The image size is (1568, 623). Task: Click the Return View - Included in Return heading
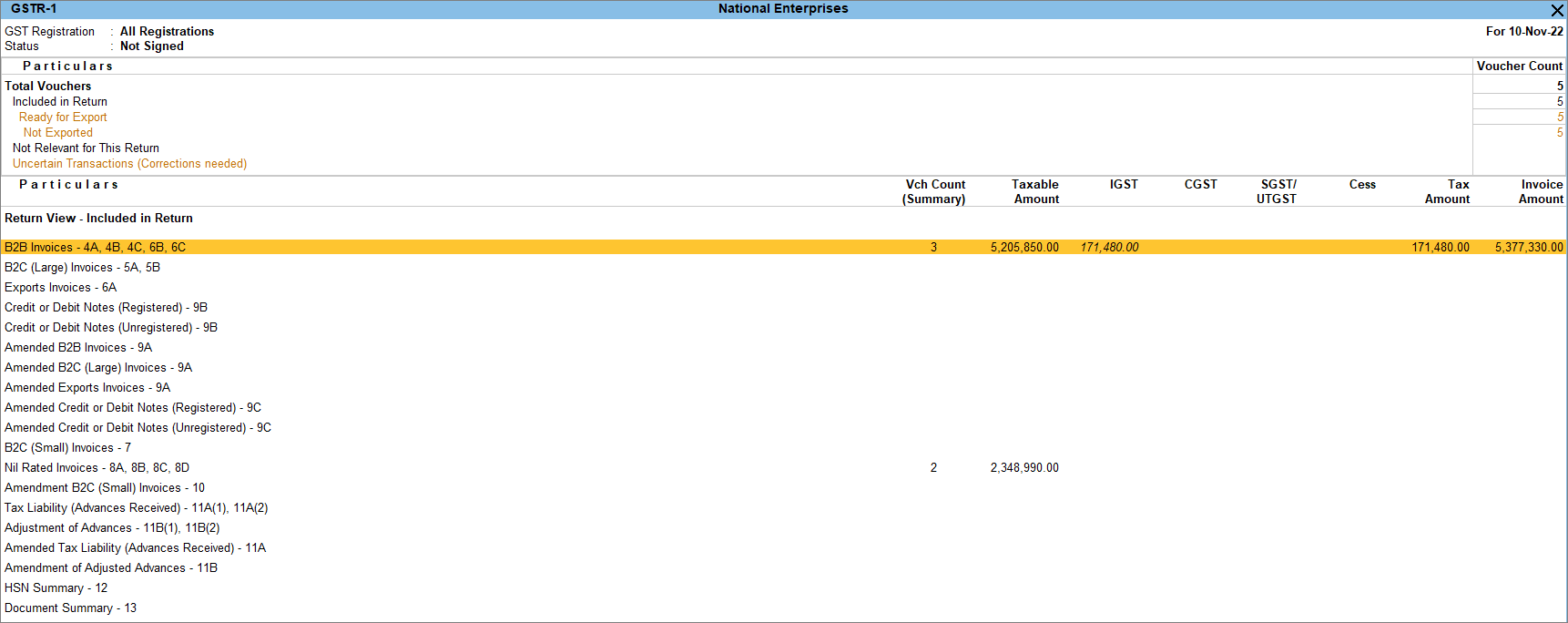[98, 218]
